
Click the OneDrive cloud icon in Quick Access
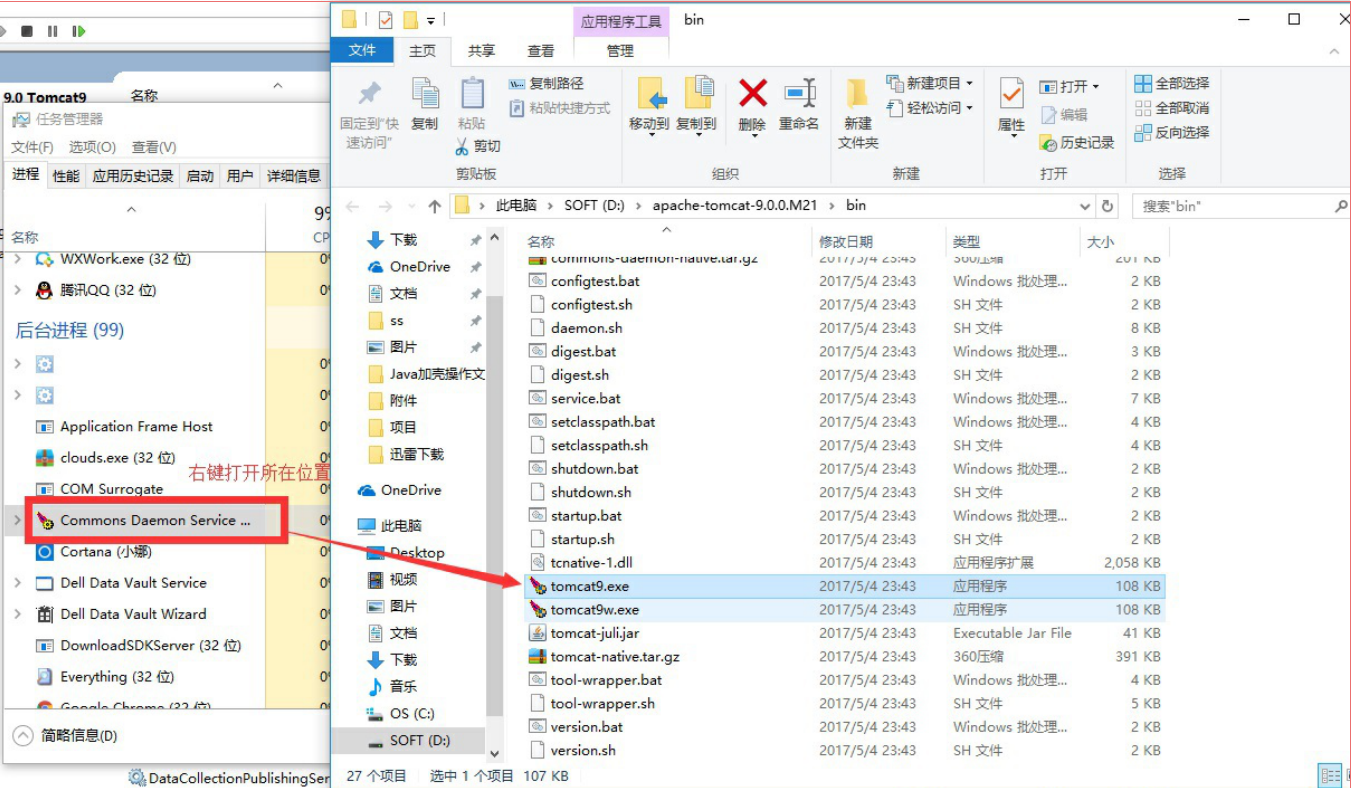click(x=375, y=267)
